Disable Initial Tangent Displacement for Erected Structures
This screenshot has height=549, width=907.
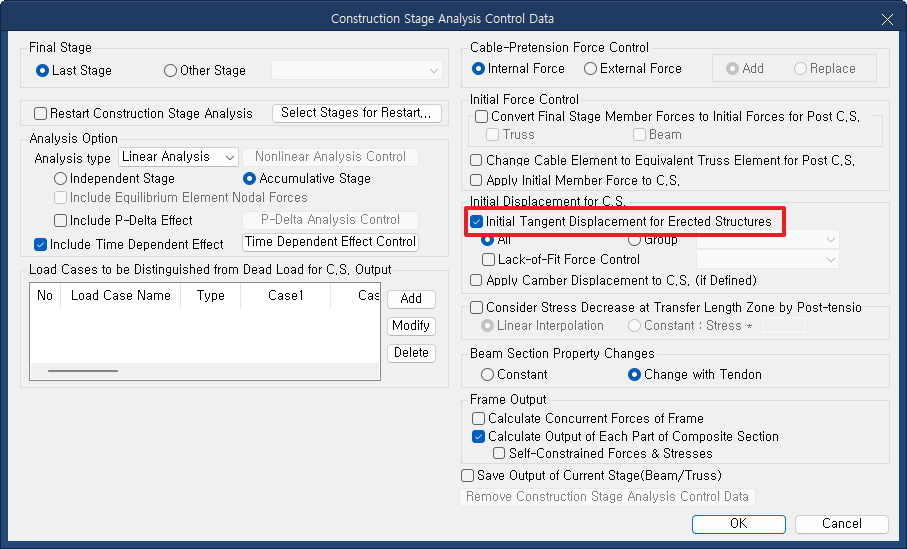tap(476, 222)
